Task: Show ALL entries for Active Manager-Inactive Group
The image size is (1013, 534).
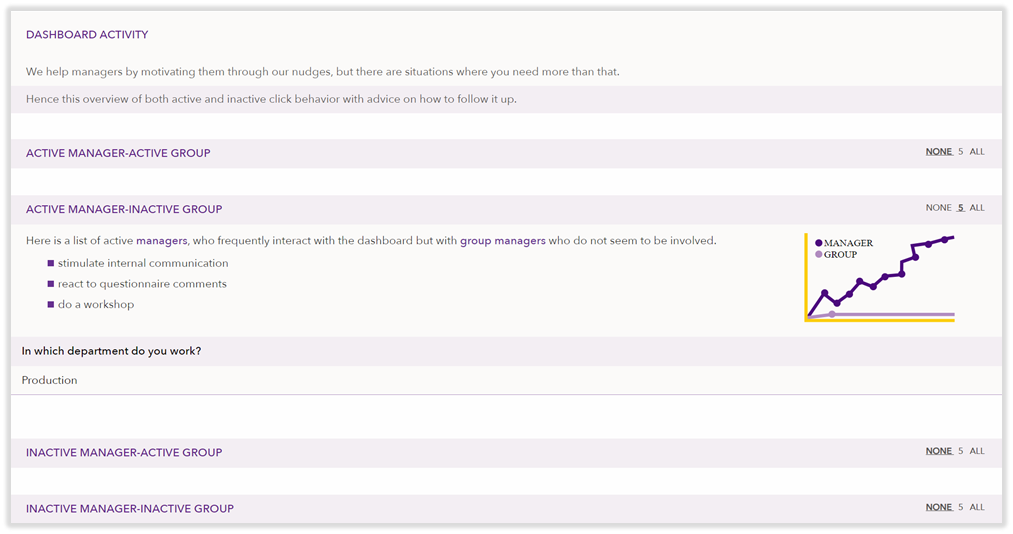Action: click(977, 208)
